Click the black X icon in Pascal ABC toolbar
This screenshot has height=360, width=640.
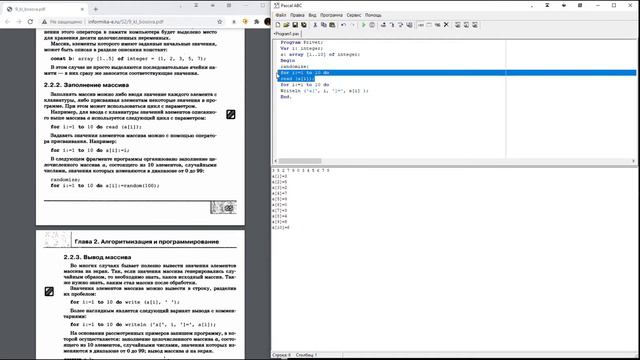click(446, 25)
